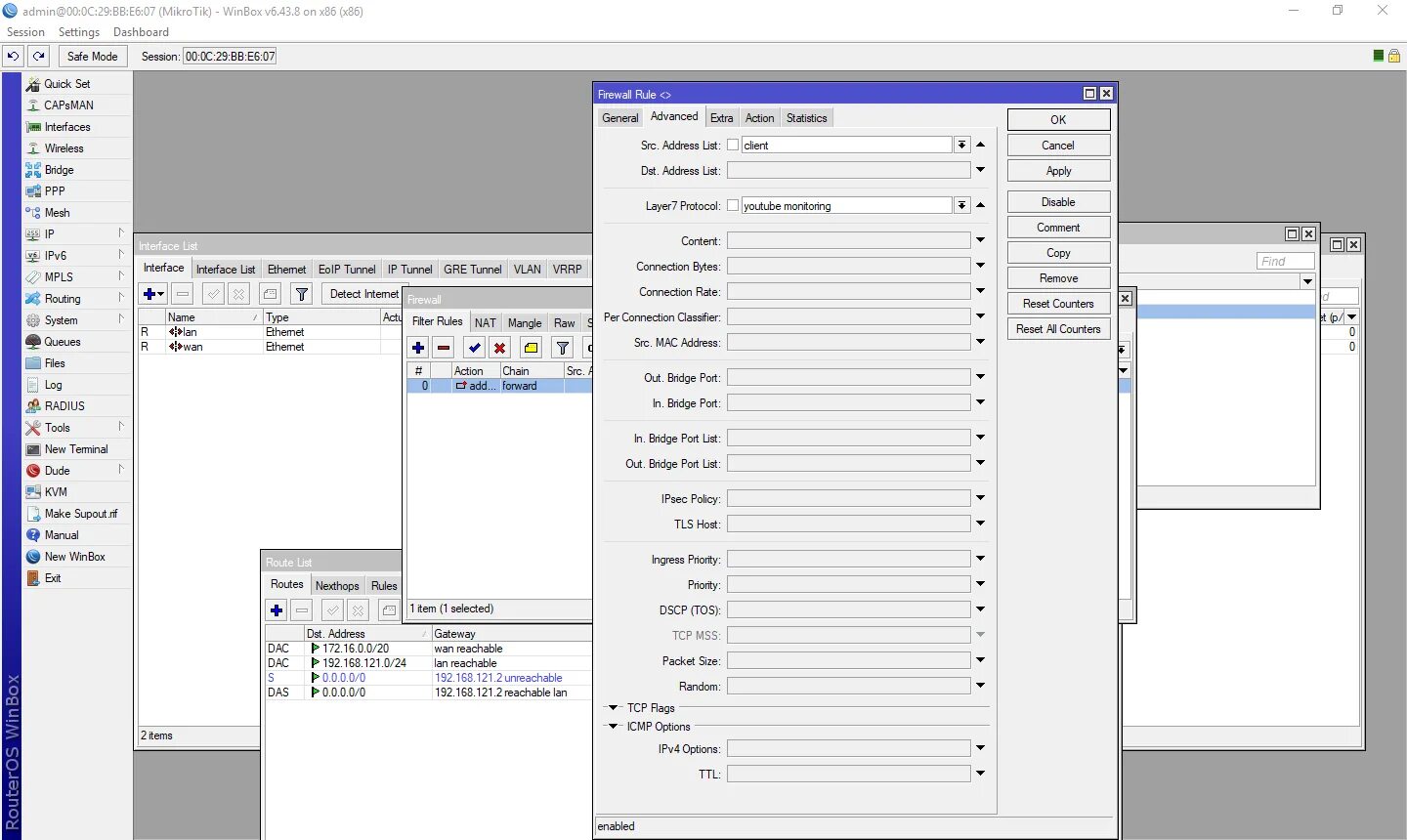Open the Bridge sidebar item

[x=59, y=170]
